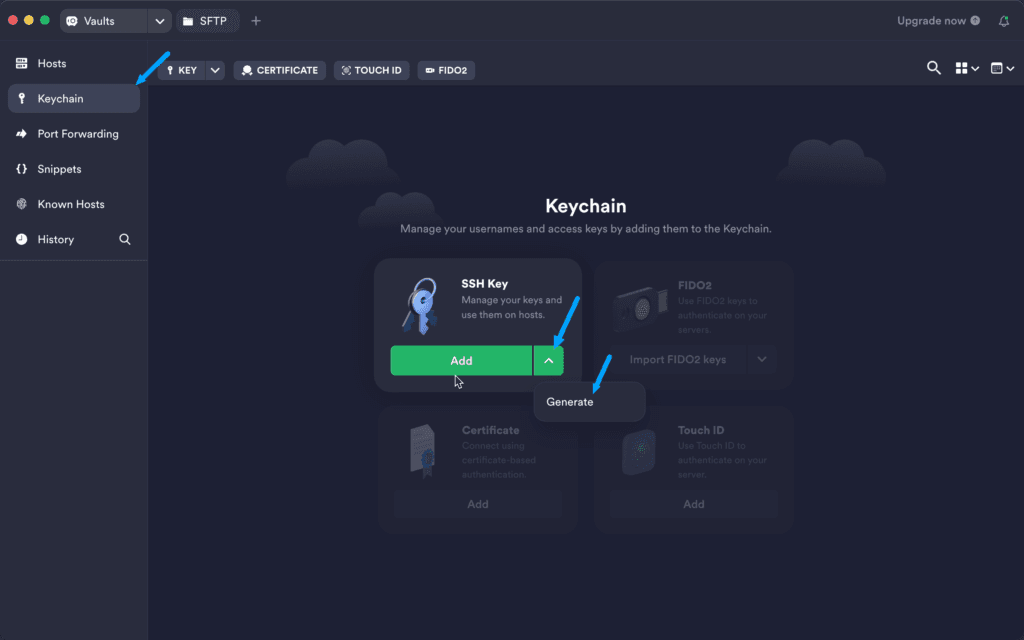The width and height of the screenshot is (1024, 640).
Task: Click the CERTIFICATE toolbar button
Action: click(279, 70)
